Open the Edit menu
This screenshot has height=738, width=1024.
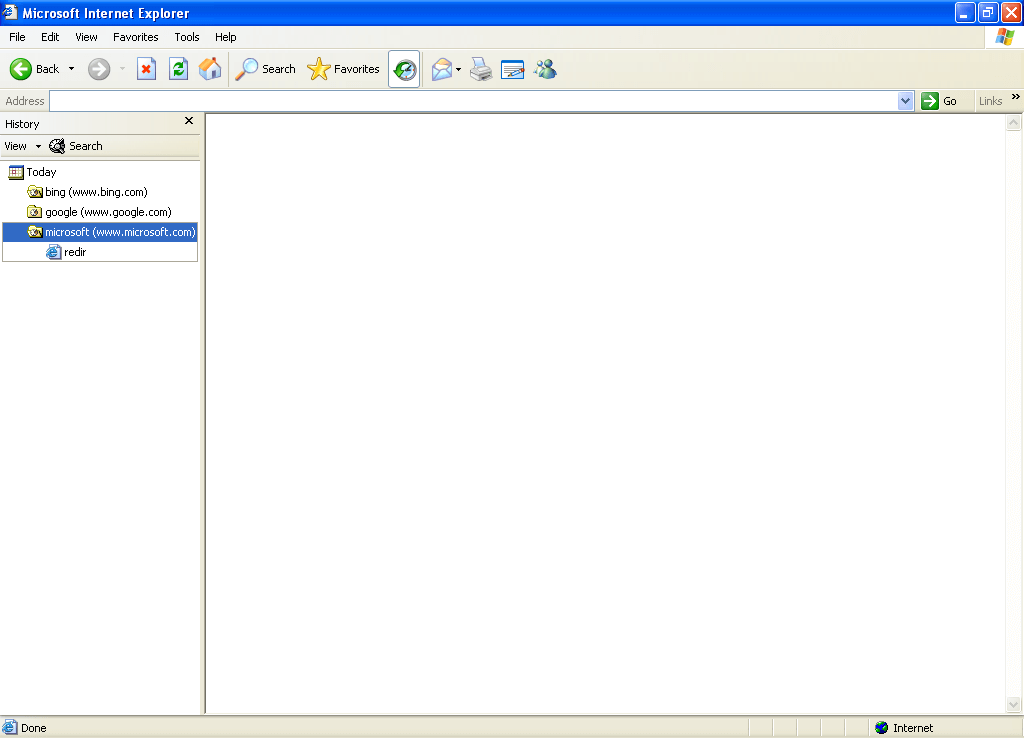50,37
